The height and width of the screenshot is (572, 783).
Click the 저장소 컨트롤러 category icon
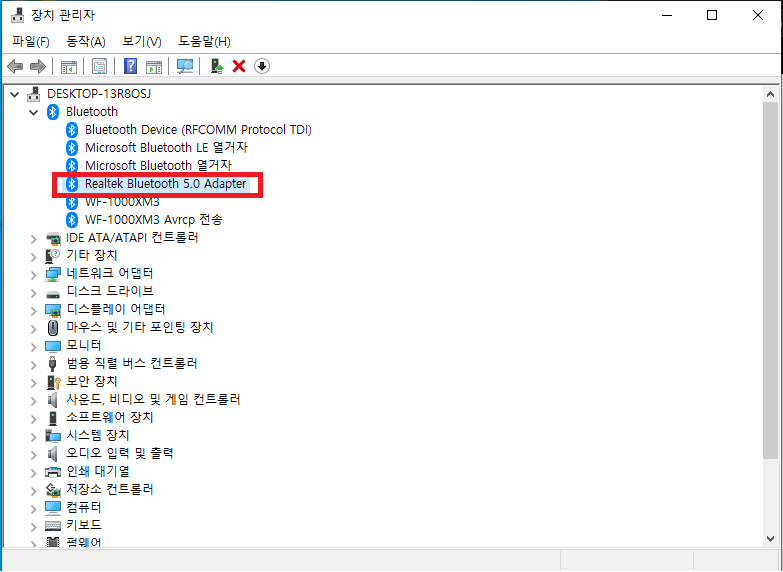pos(53,490)
